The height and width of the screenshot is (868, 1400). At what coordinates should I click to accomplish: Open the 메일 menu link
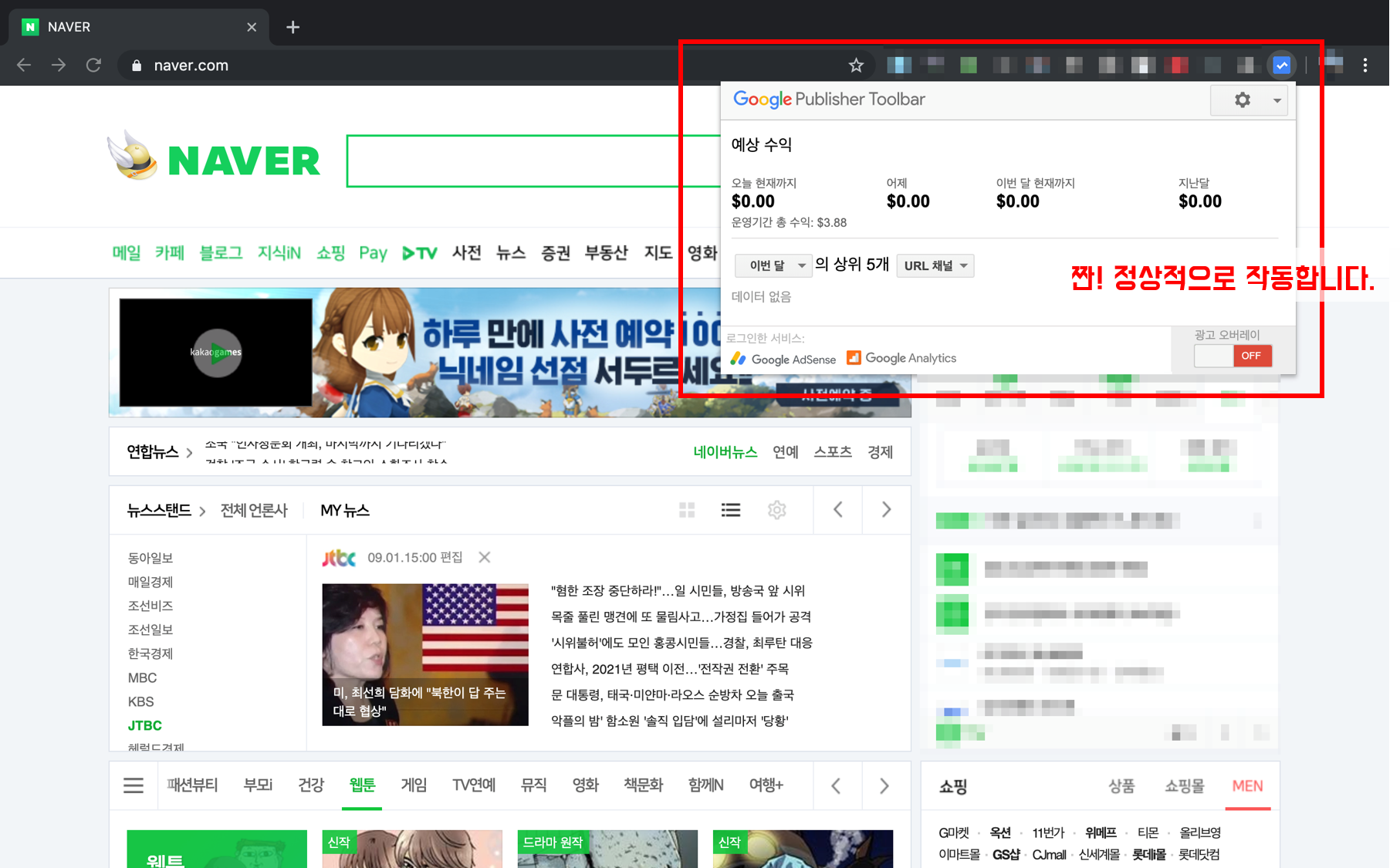(126, 252)
